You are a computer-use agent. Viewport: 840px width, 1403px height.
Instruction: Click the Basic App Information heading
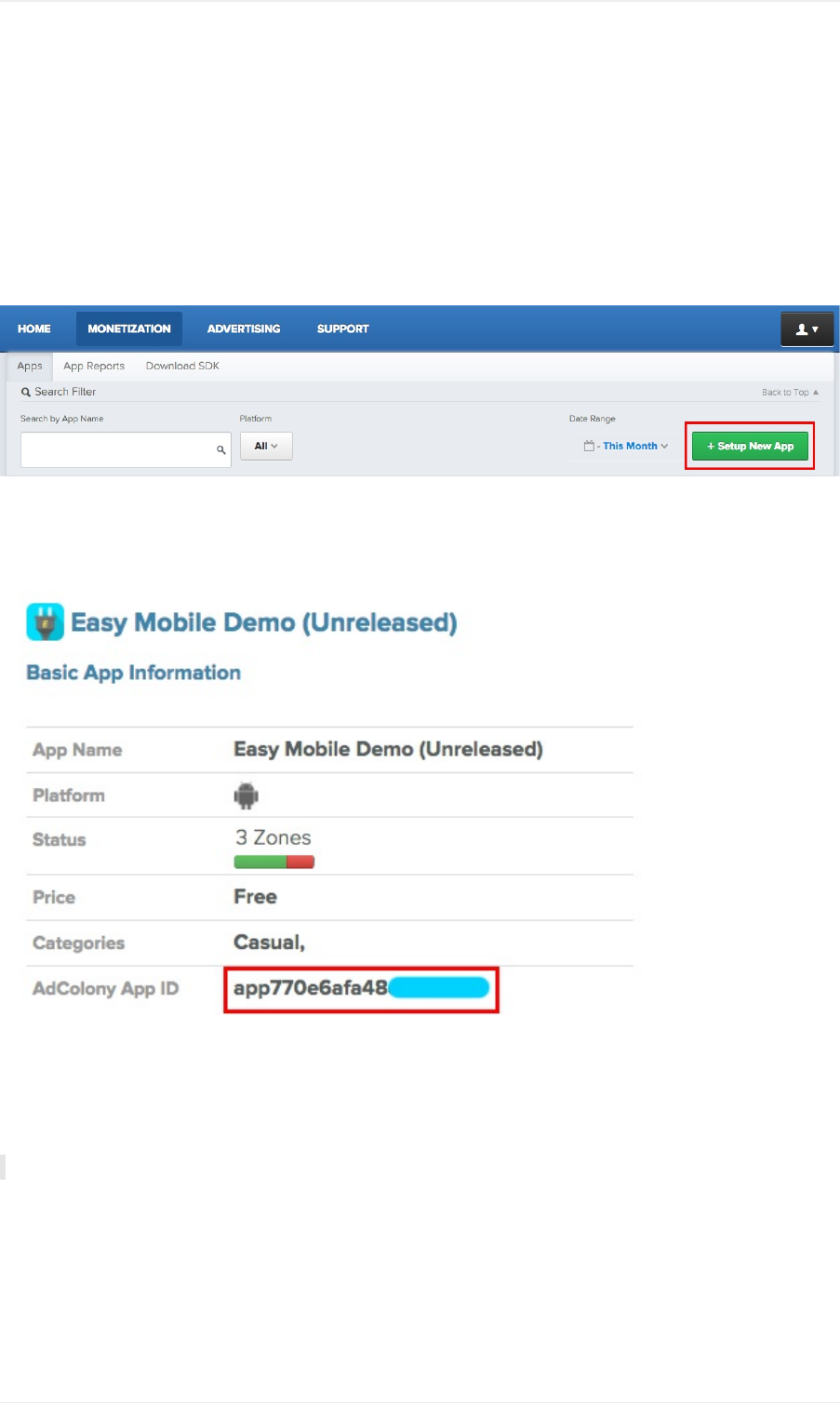click(x=133, y=673)
